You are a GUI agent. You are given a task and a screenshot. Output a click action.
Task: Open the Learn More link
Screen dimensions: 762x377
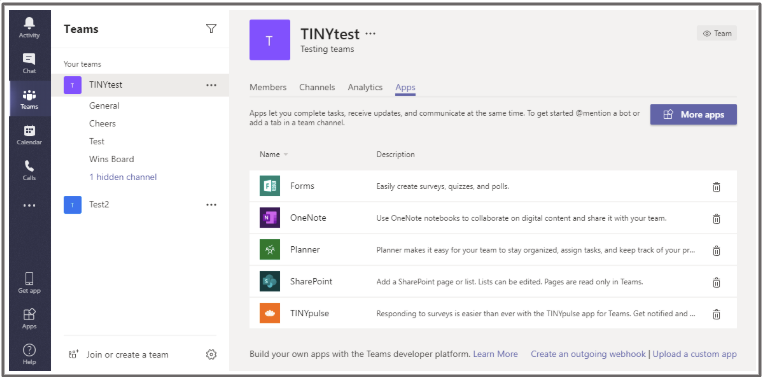tap(495, 354)
